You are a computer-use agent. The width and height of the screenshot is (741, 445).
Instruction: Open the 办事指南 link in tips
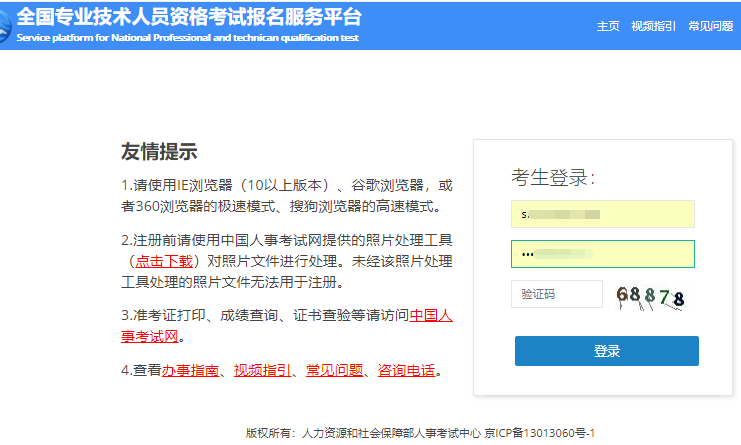189,371
